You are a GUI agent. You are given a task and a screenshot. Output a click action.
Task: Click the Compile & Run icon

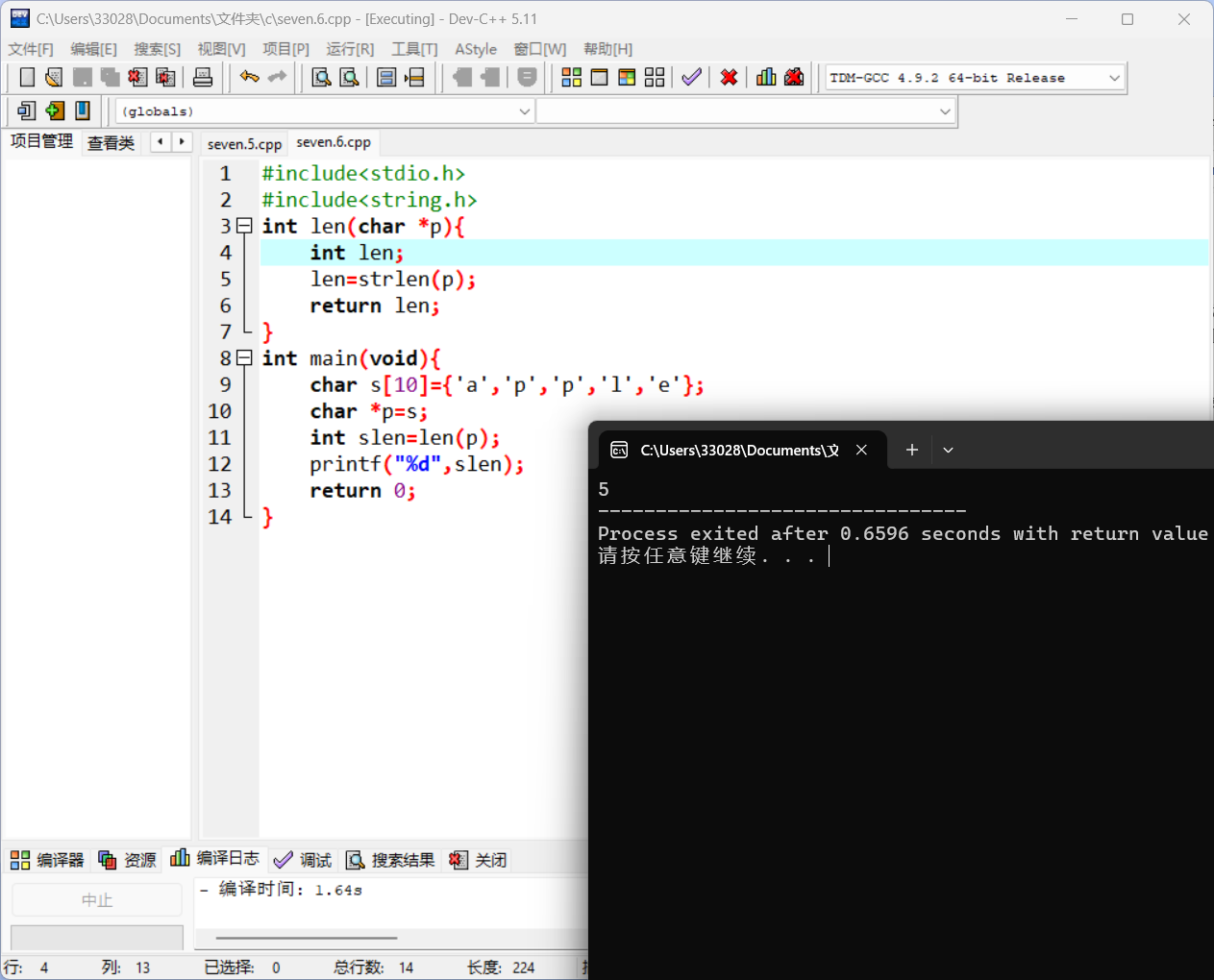click(627, 77)
